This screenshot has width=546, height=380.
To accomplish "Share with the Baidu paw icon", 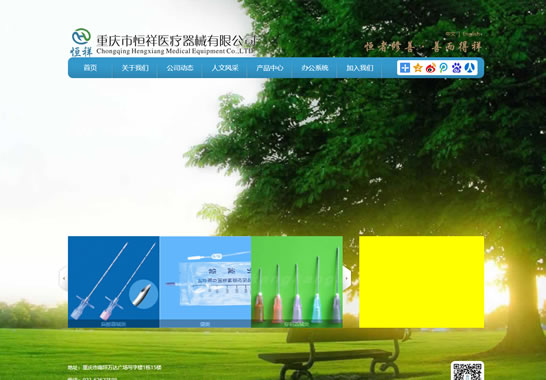I will pyautogui.click(x=457, y=68).
